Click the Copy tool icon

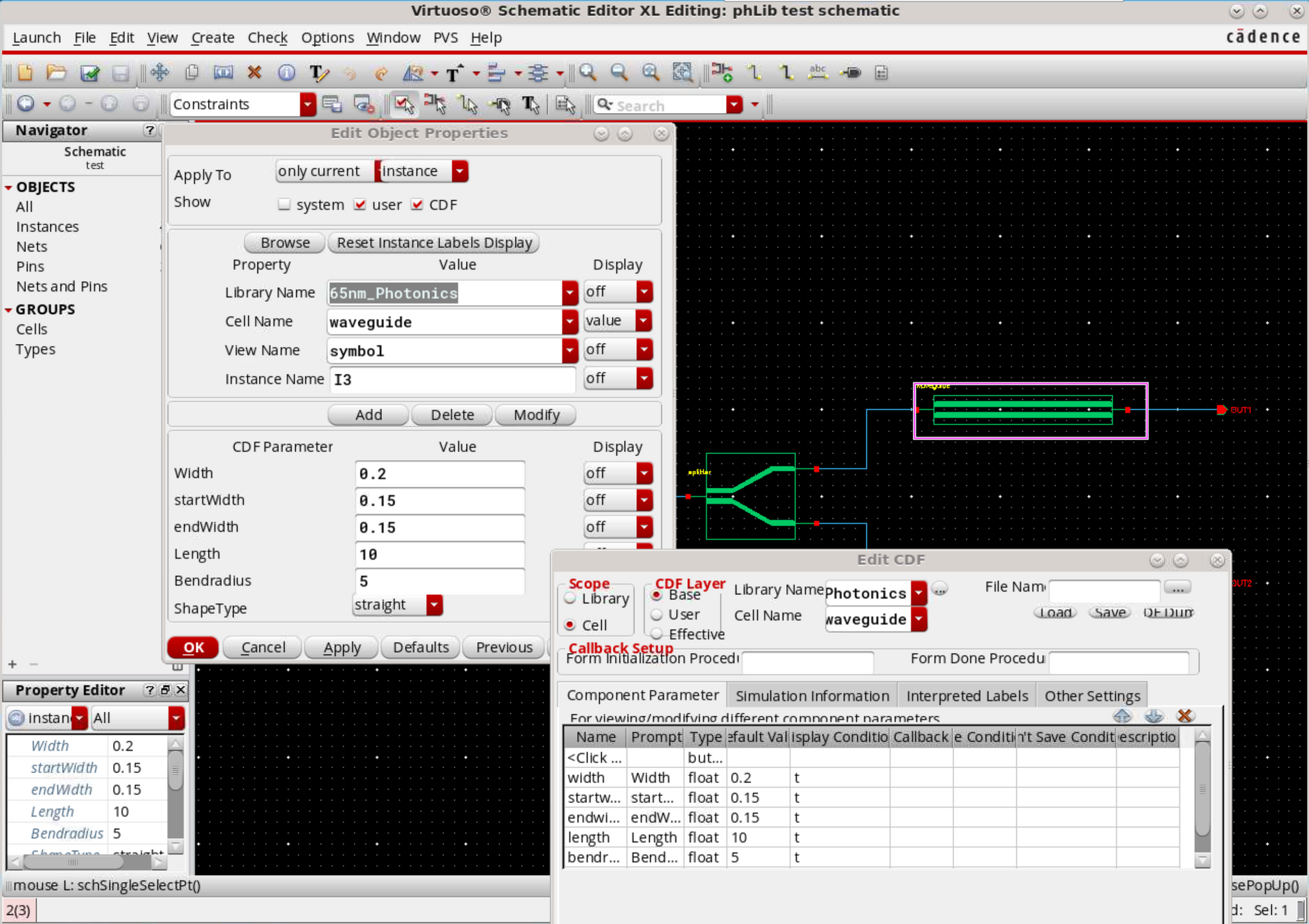point(192,72)
